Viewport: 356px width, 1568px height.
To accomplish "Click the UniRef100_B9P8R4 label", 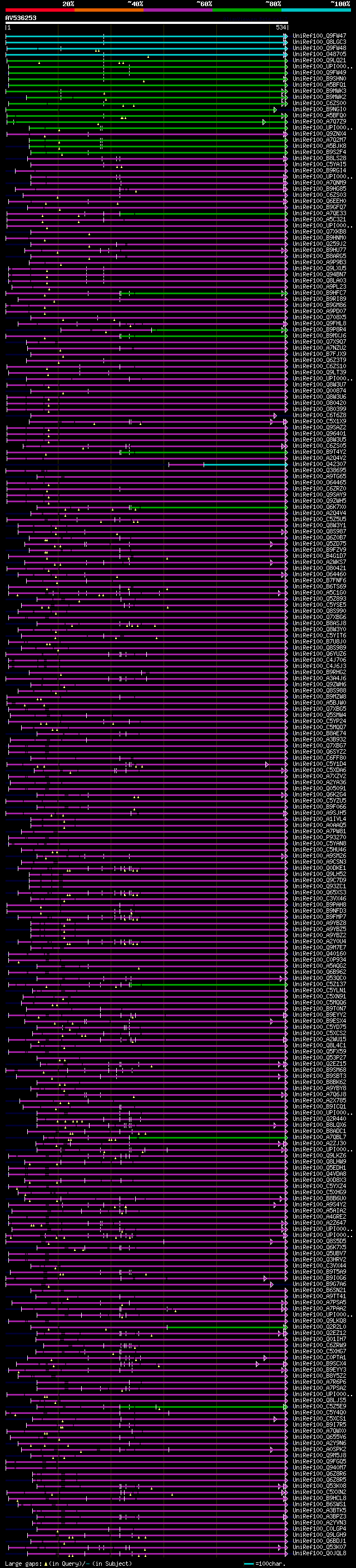I will click(x=319, y=329).
